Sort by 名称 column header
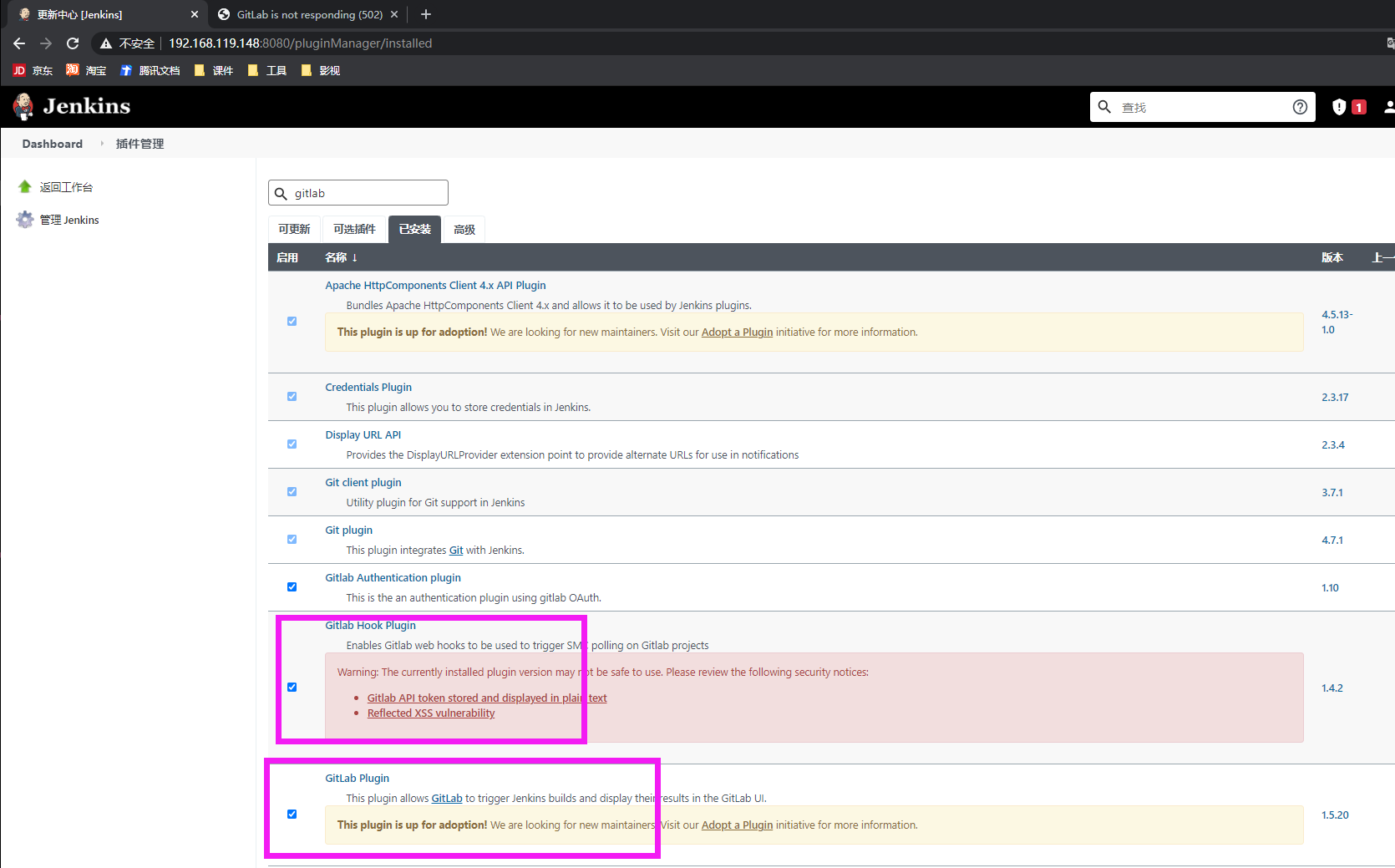The image size is (1395, 868). [341, 257]
